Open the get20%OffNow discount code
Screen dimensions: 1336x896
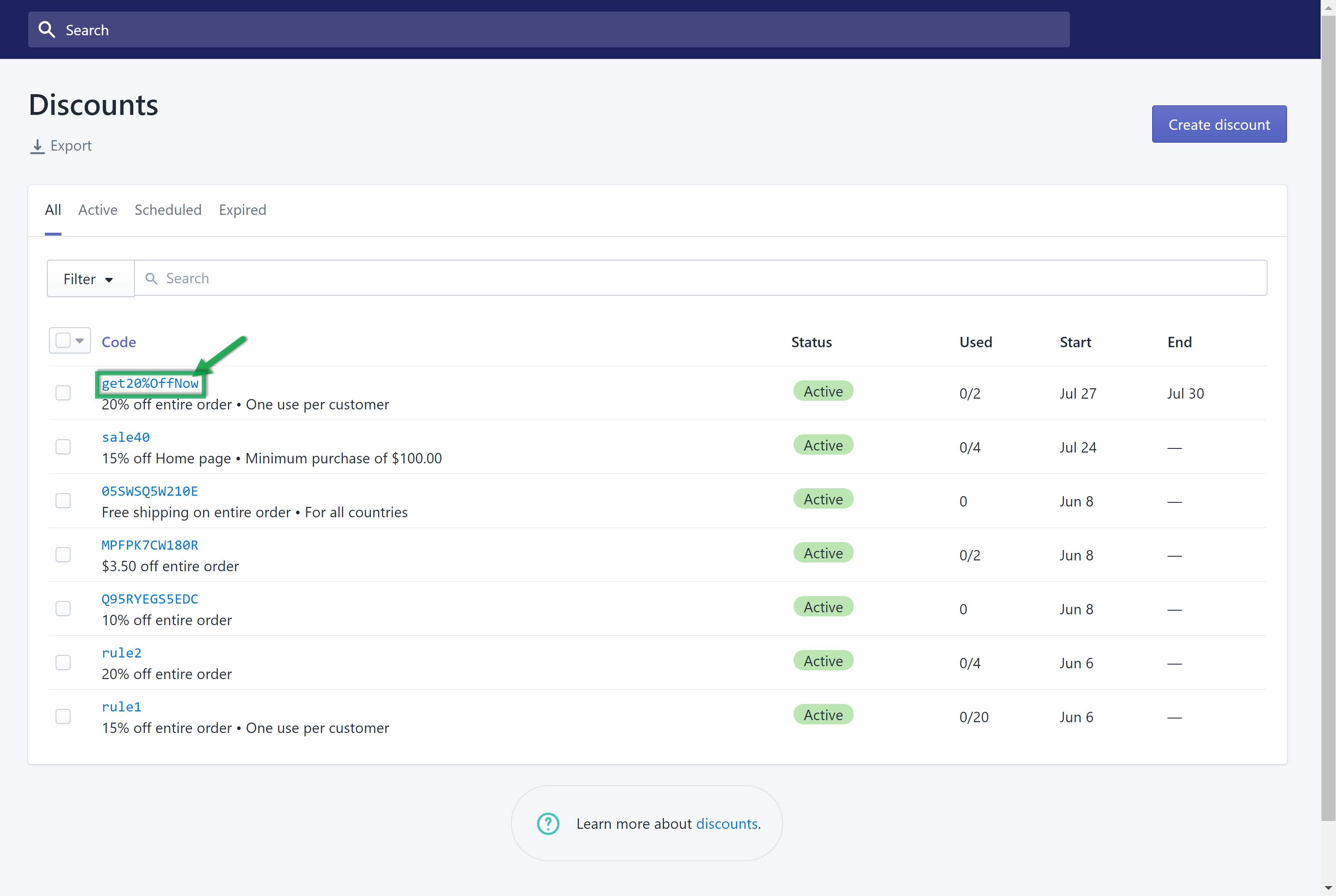point(150,383)
